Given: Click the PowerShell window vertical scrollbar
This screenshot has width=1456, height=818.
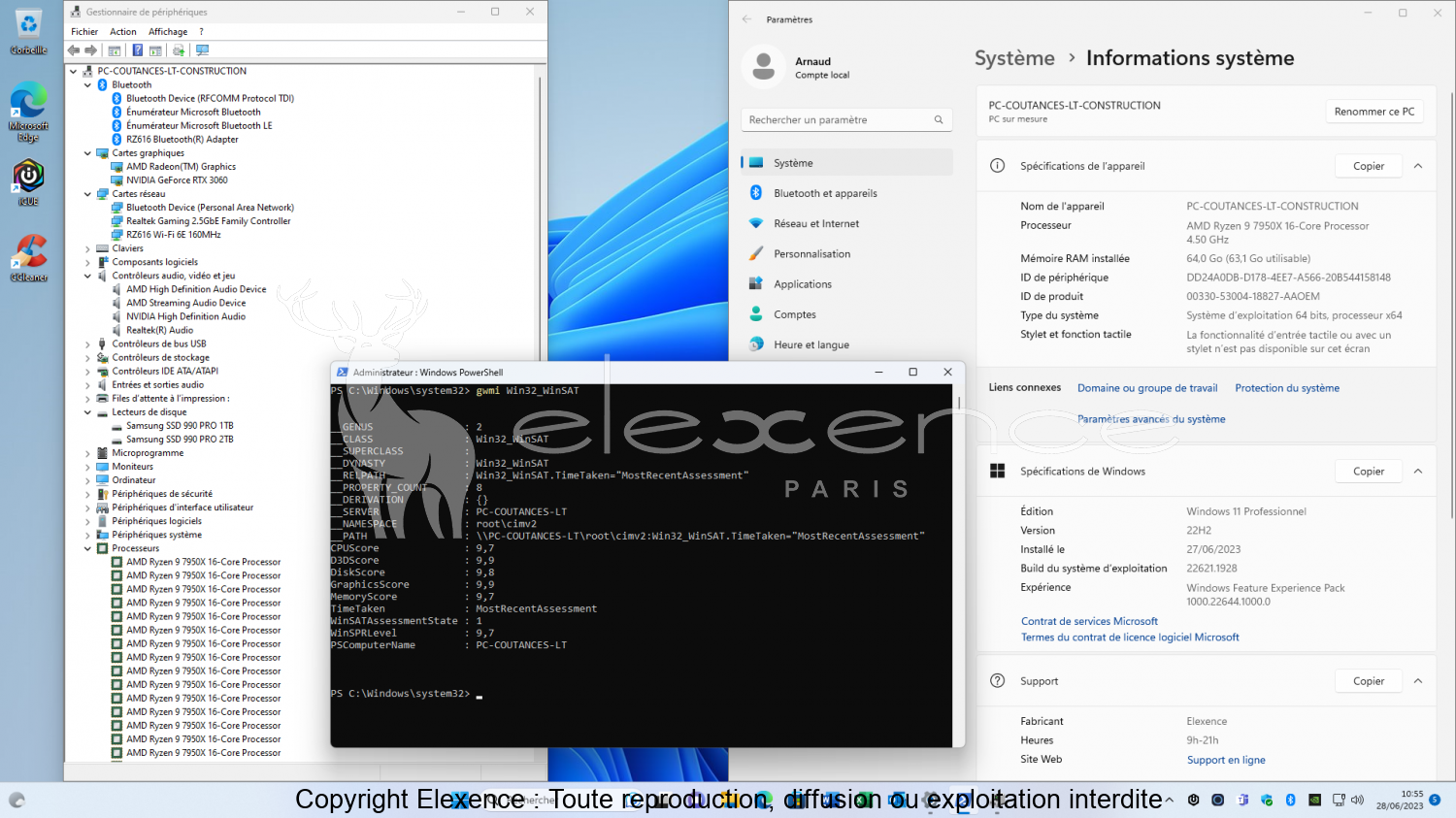Looking at the screenshot, I should point(959,566).
